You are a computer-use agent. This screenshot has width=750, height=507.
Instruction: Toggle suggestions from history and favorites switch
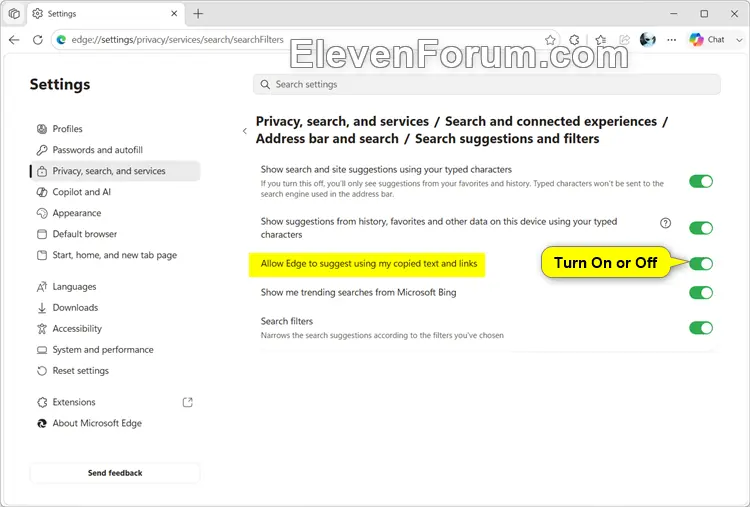pyautogui.click(x=701, y=228)
